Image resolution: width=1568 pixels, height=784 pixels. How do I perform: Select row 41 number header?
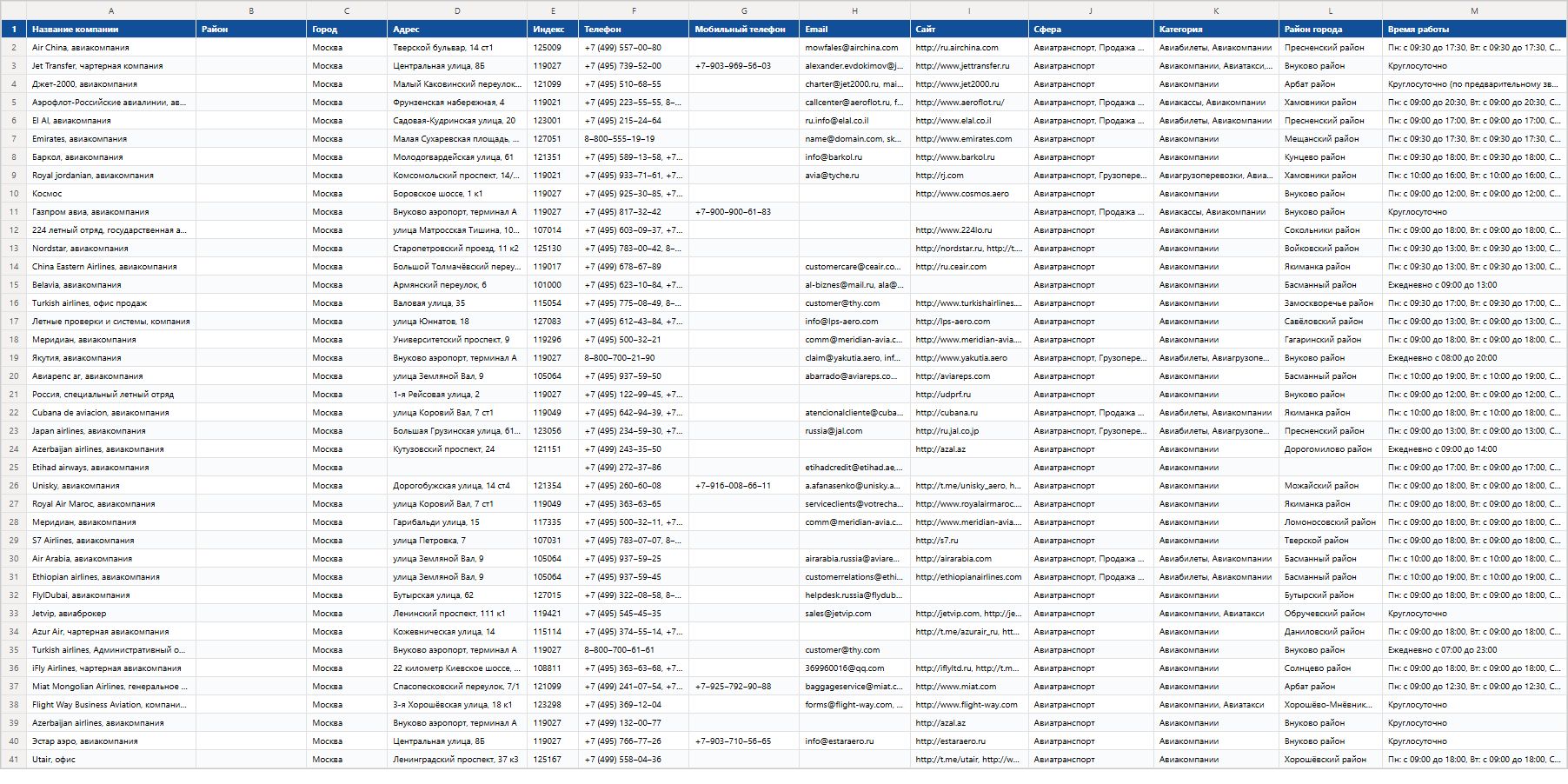coord(14,760)
